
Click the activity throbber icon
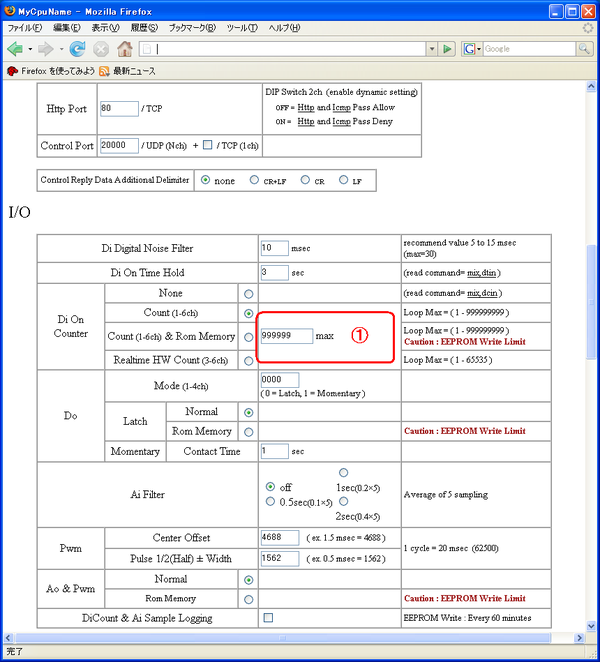click(588, 28)
